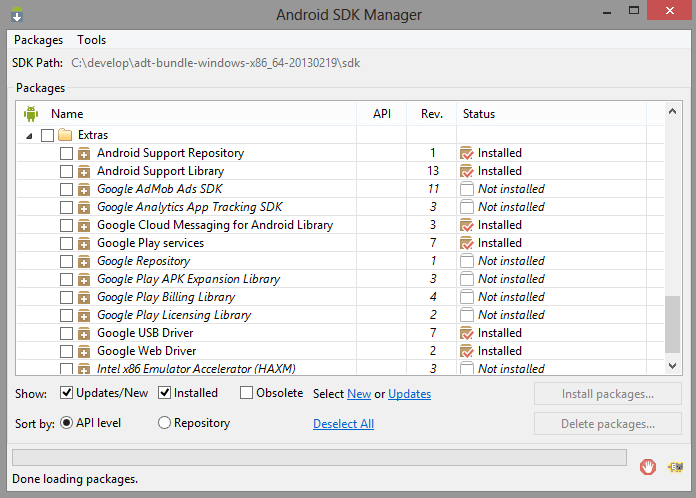Click the Extras folder icon
The height and width of the screenshot is (498, 696).
[65, 134]
